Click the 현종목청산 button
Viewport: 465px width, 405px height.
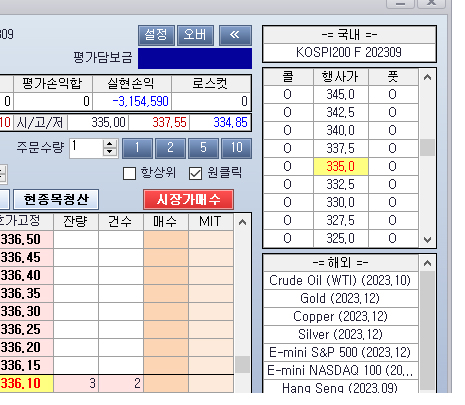[56, 200]
